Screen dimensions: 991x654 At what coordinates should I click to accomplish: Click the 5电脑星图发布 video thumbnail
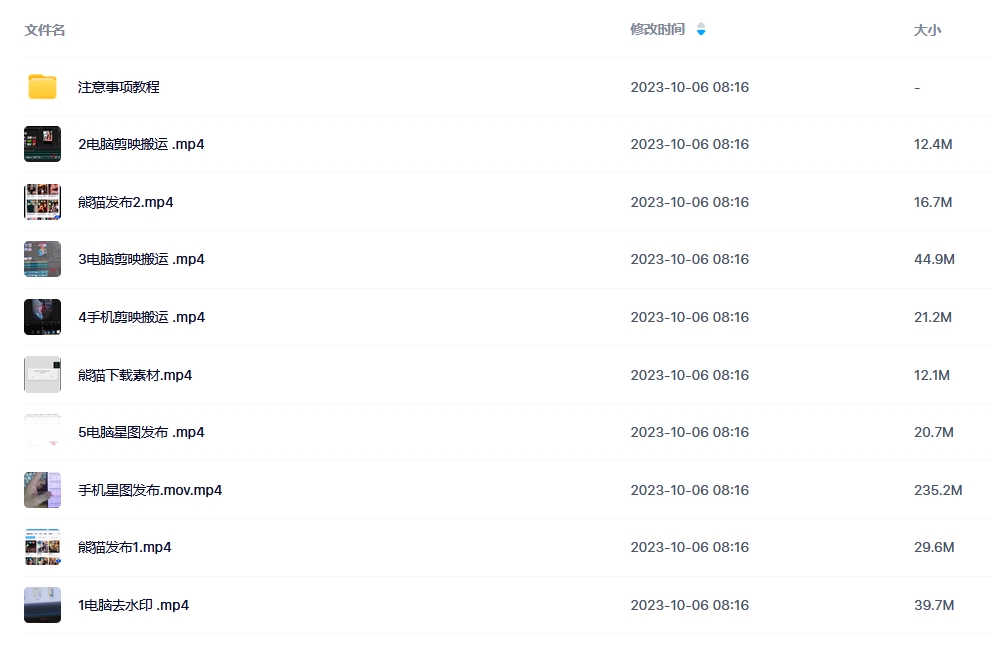point(42,432)
